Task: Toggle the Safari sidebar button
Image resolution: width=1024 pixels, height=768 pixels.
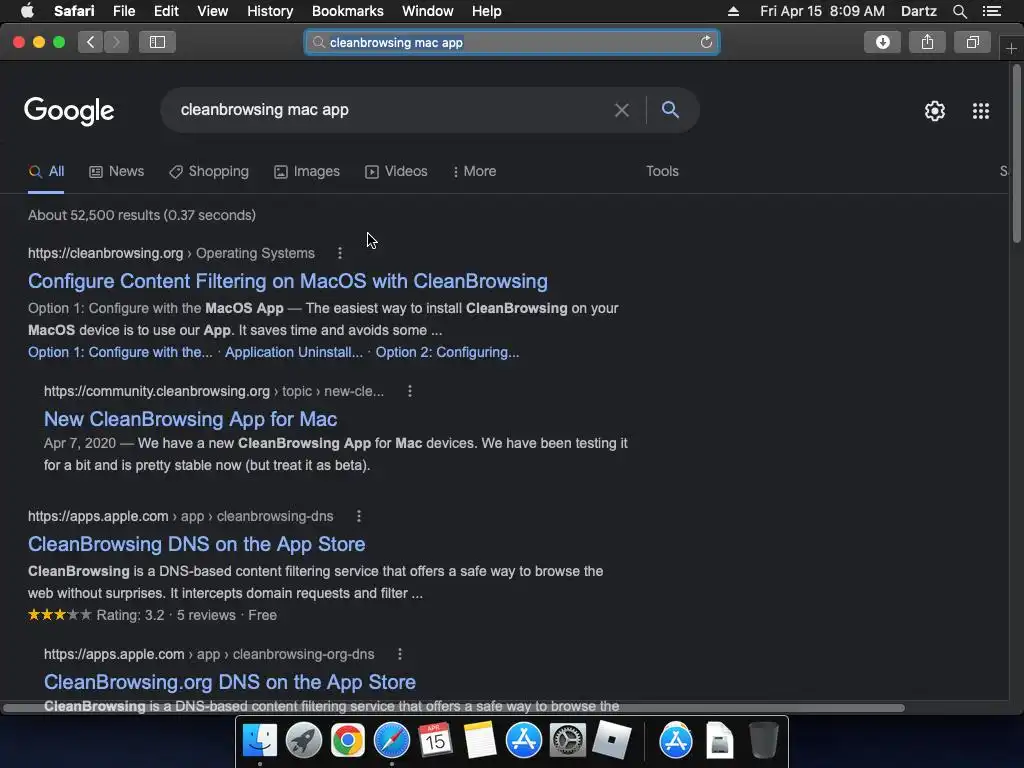Action: 157,42
